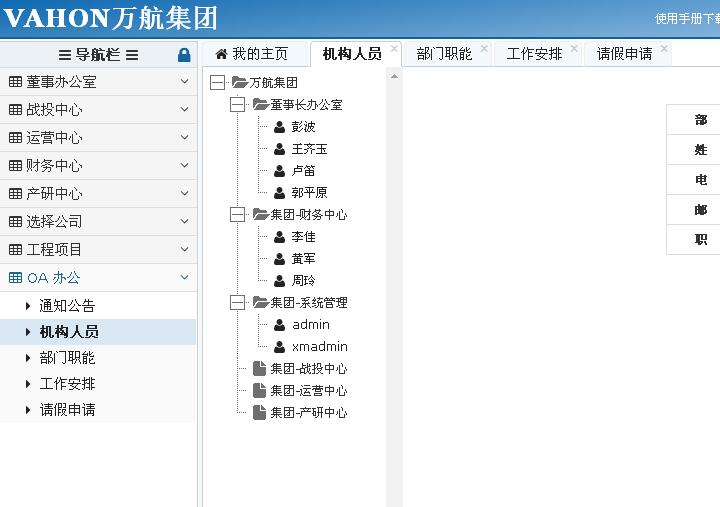Collapse the 集团-系统管理 tree branch

tap(237, 303)
